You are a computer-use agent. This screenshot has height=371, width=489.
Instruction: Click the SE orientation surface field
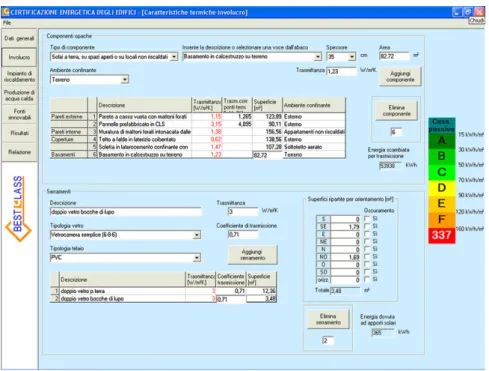345,227
